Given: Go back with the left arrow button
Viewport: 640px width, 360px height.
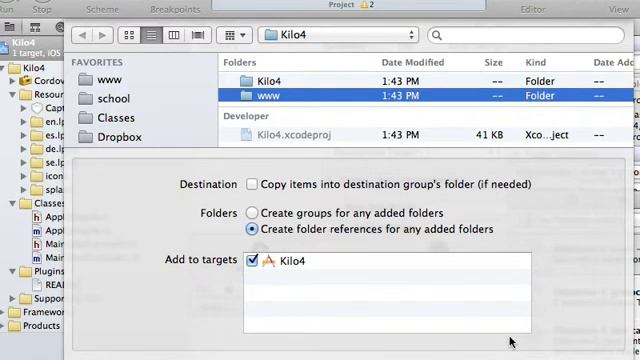Looking at the screenshot, I should [x=82, y=36].
